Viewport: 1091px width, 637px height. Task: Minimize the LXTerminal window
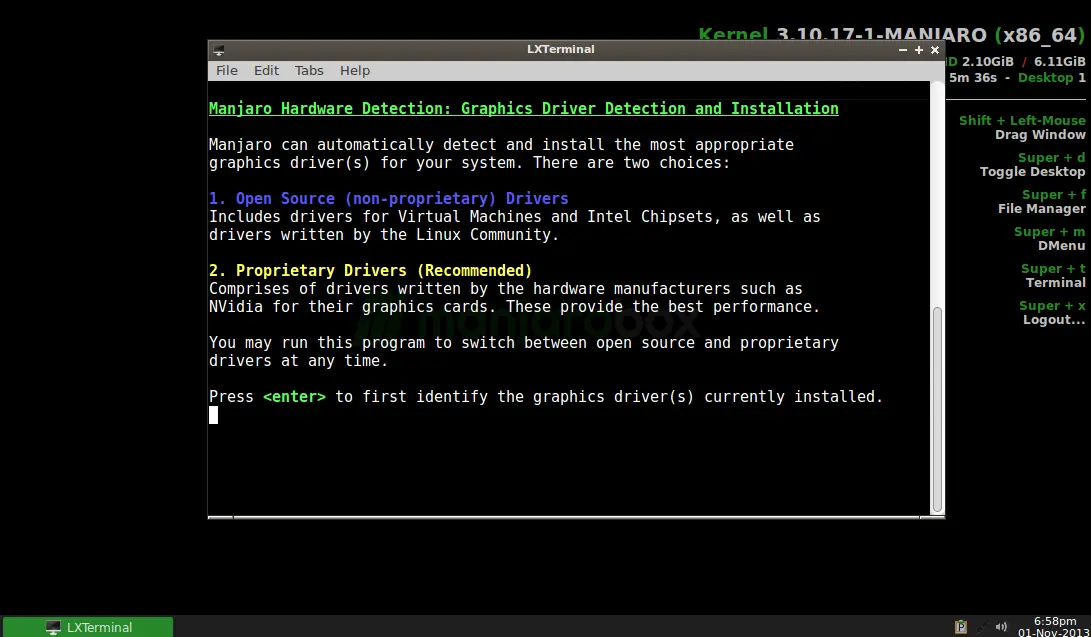point(902,49)
